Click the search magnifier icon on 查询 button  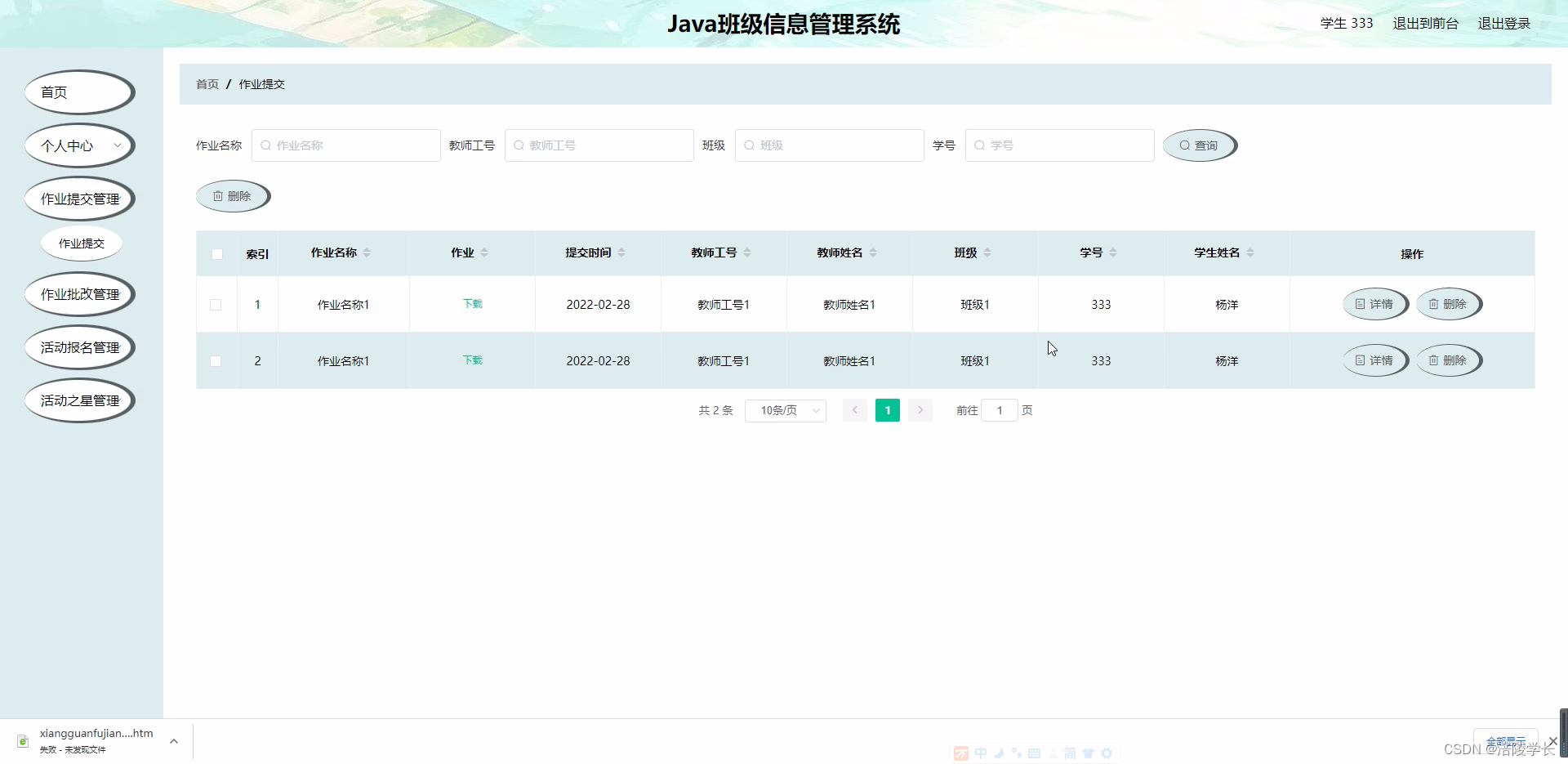[1184, 145]
